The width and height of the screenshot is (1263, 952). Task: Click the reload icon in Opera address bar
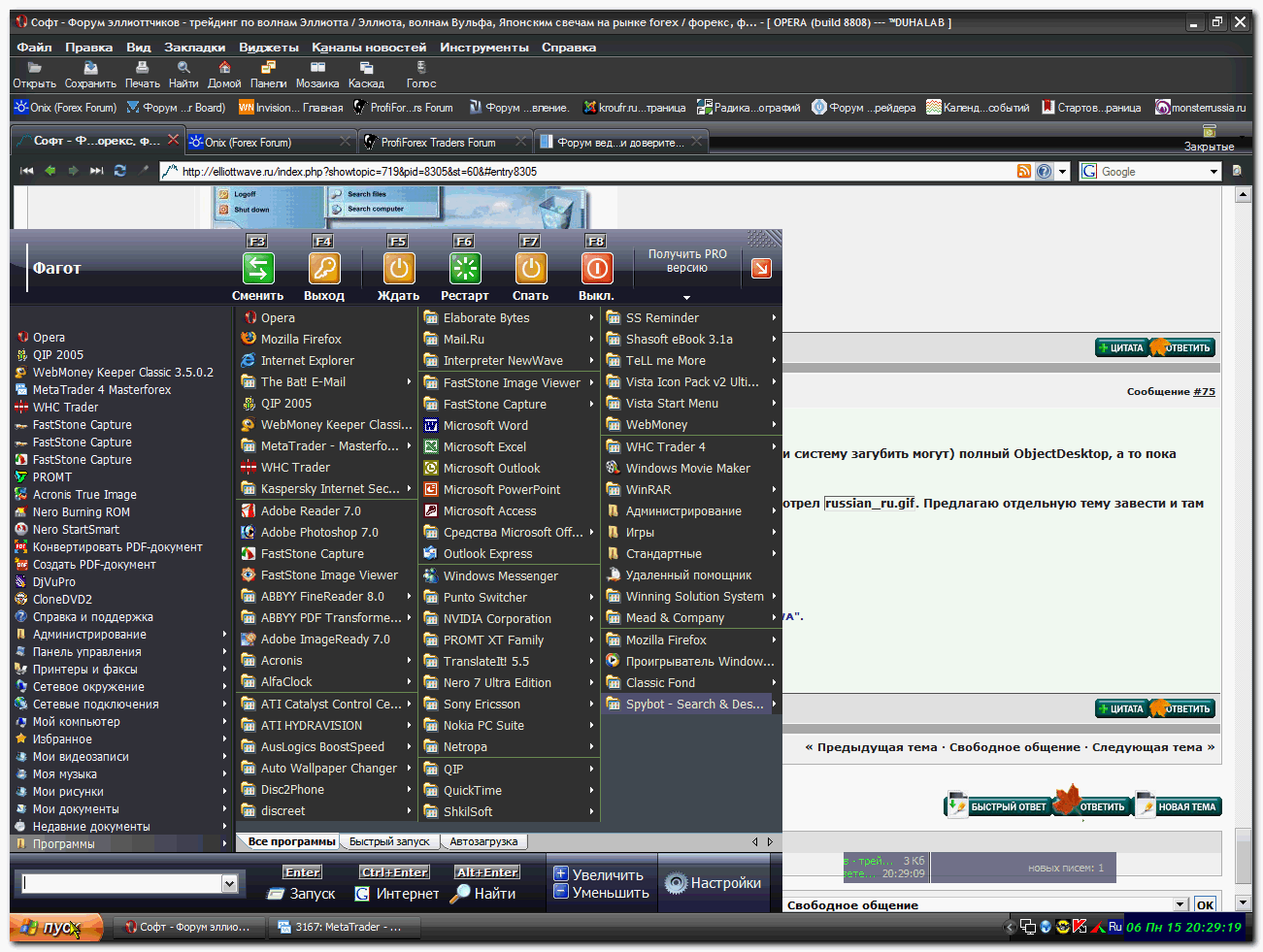coord(119,171)
